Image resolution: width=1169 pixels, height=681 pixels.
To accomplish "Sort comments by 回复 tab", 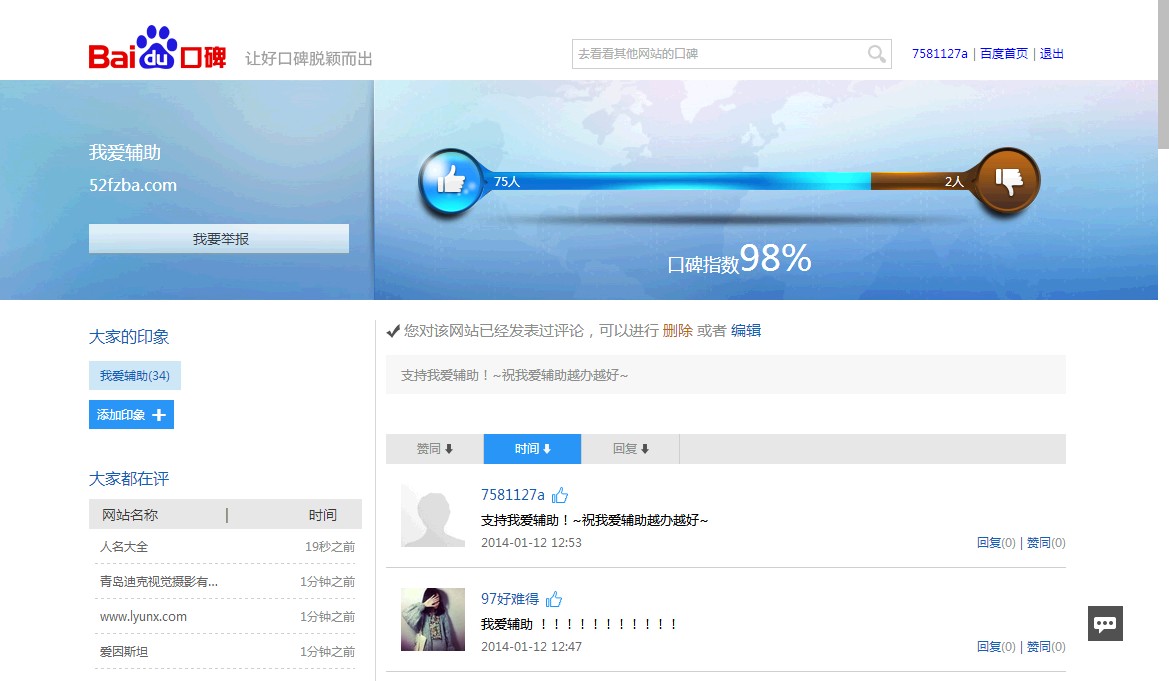I will (630, 449).
